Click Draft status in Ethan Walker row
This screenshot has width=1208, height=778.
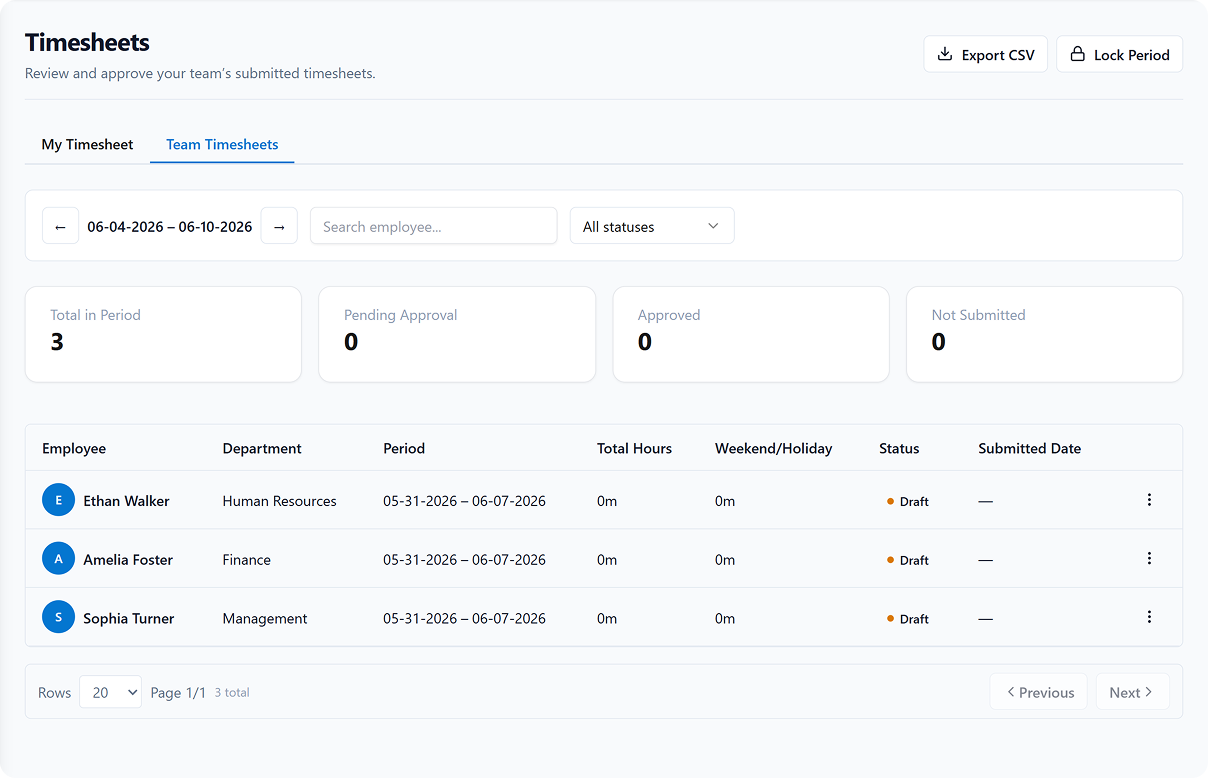[x=908, y=501]
